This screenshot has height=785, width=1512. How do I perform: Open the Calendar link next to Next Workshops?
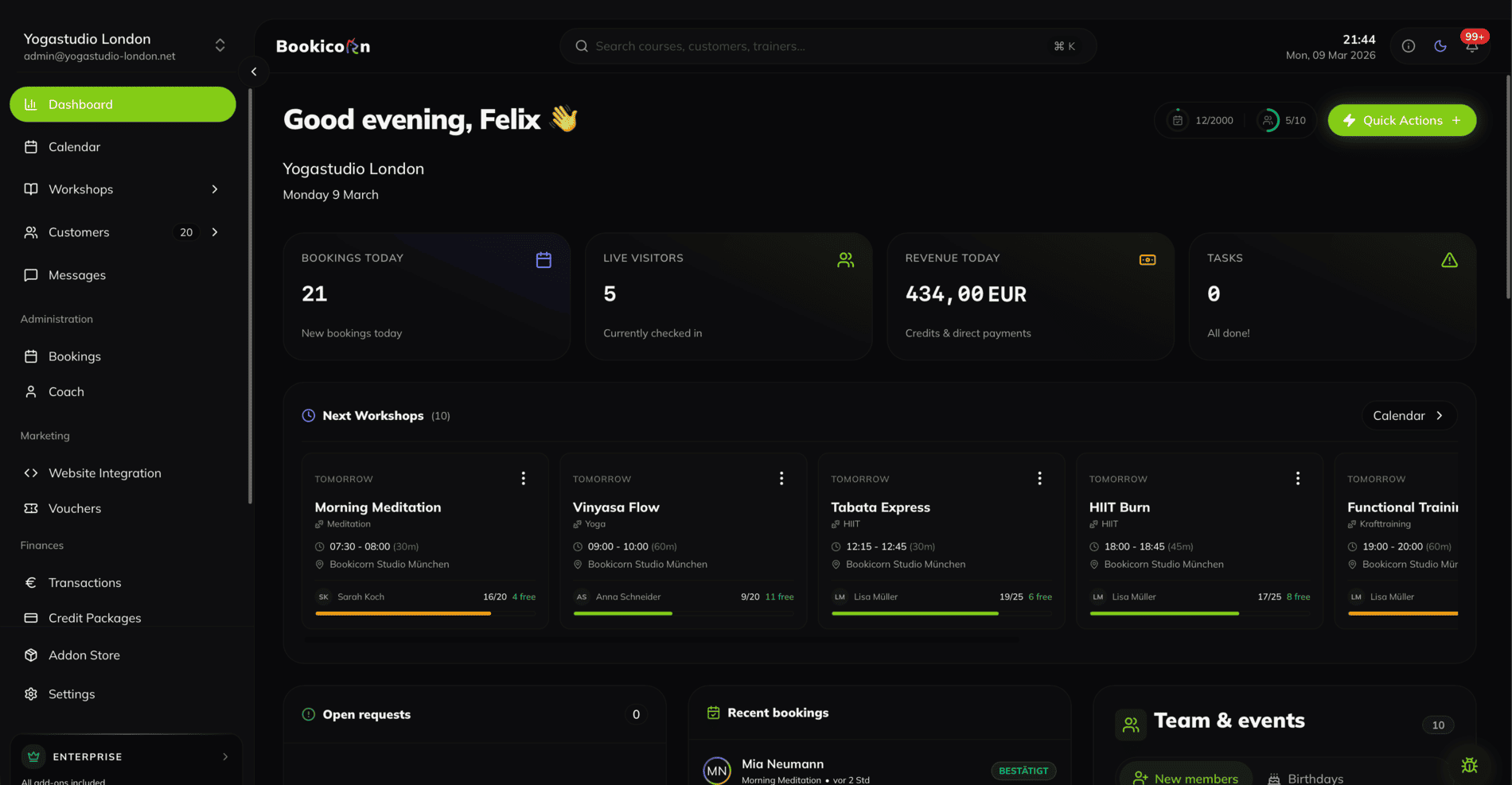pos(1408,415)
